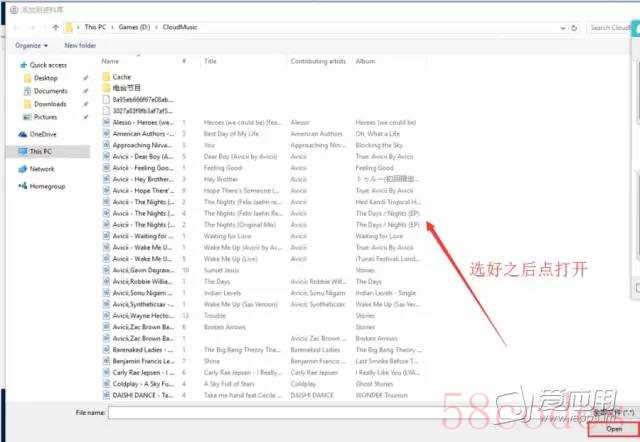
Task: Open Pictures in Quick access
Action: click(45, 117)
